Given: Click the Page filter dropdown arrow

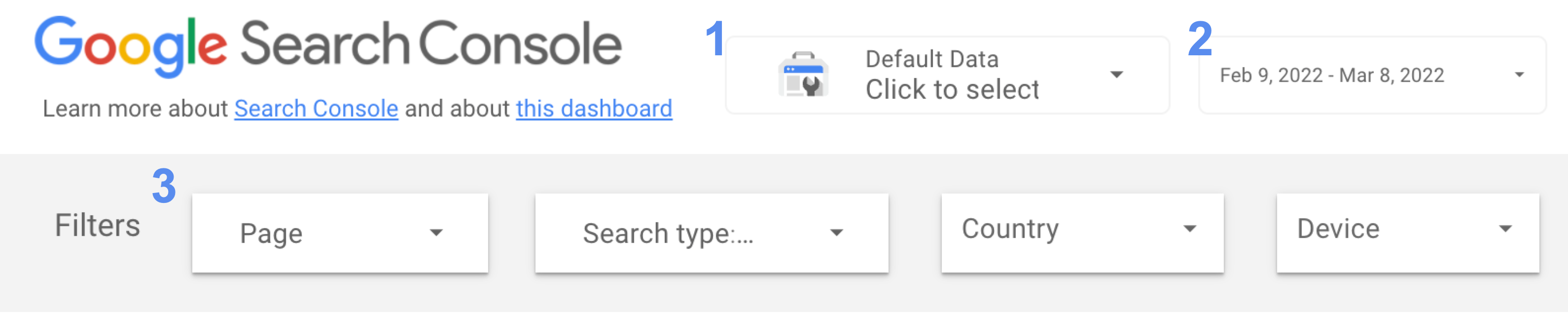Looking at the screenshot, I should [x=436, y=232].
